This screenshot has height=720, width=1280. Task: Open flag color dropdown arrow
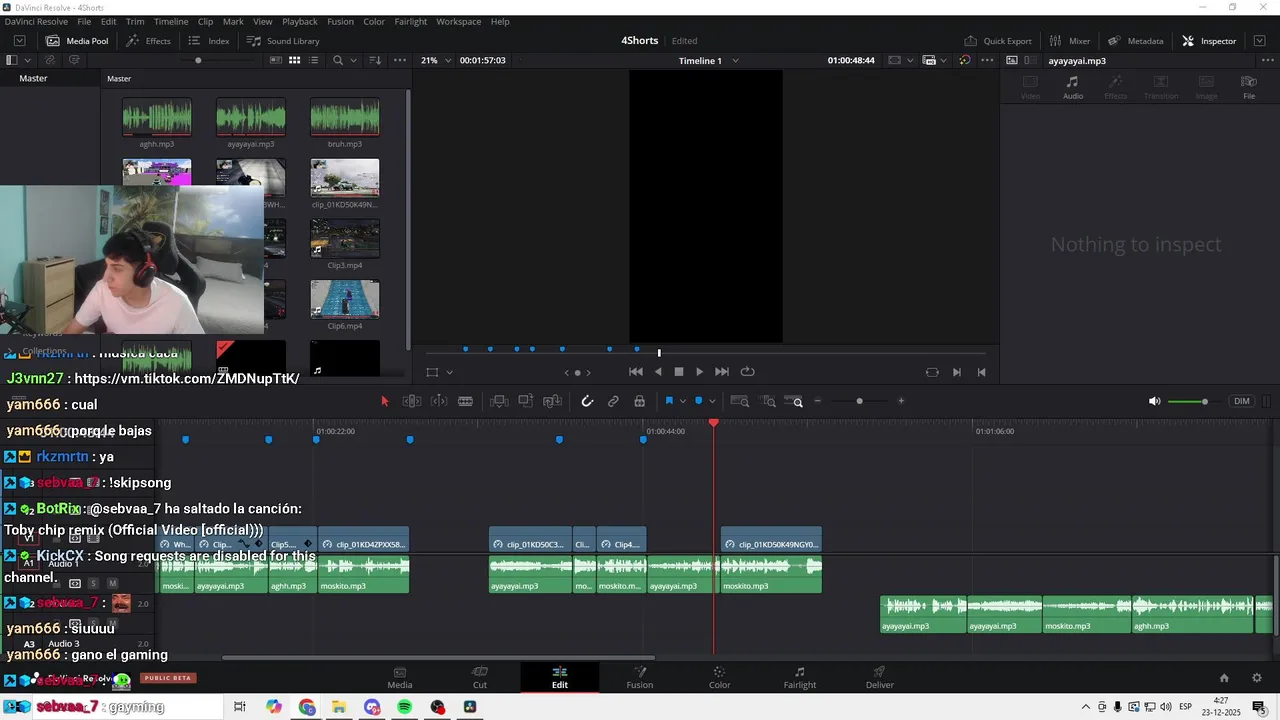(683, 401)
